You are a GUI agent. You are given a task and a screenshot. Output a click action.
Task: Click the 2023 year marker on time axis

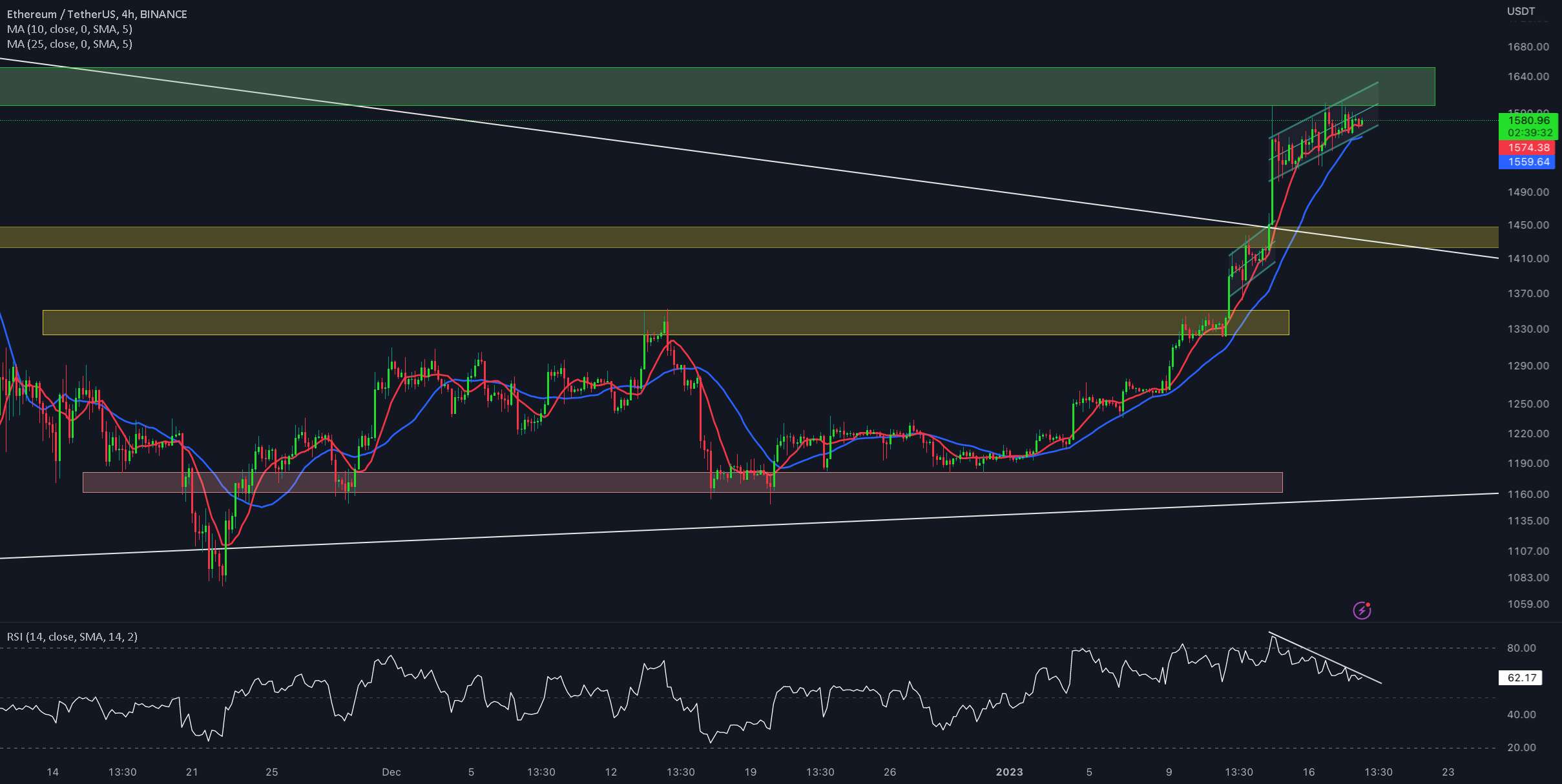1010,772
